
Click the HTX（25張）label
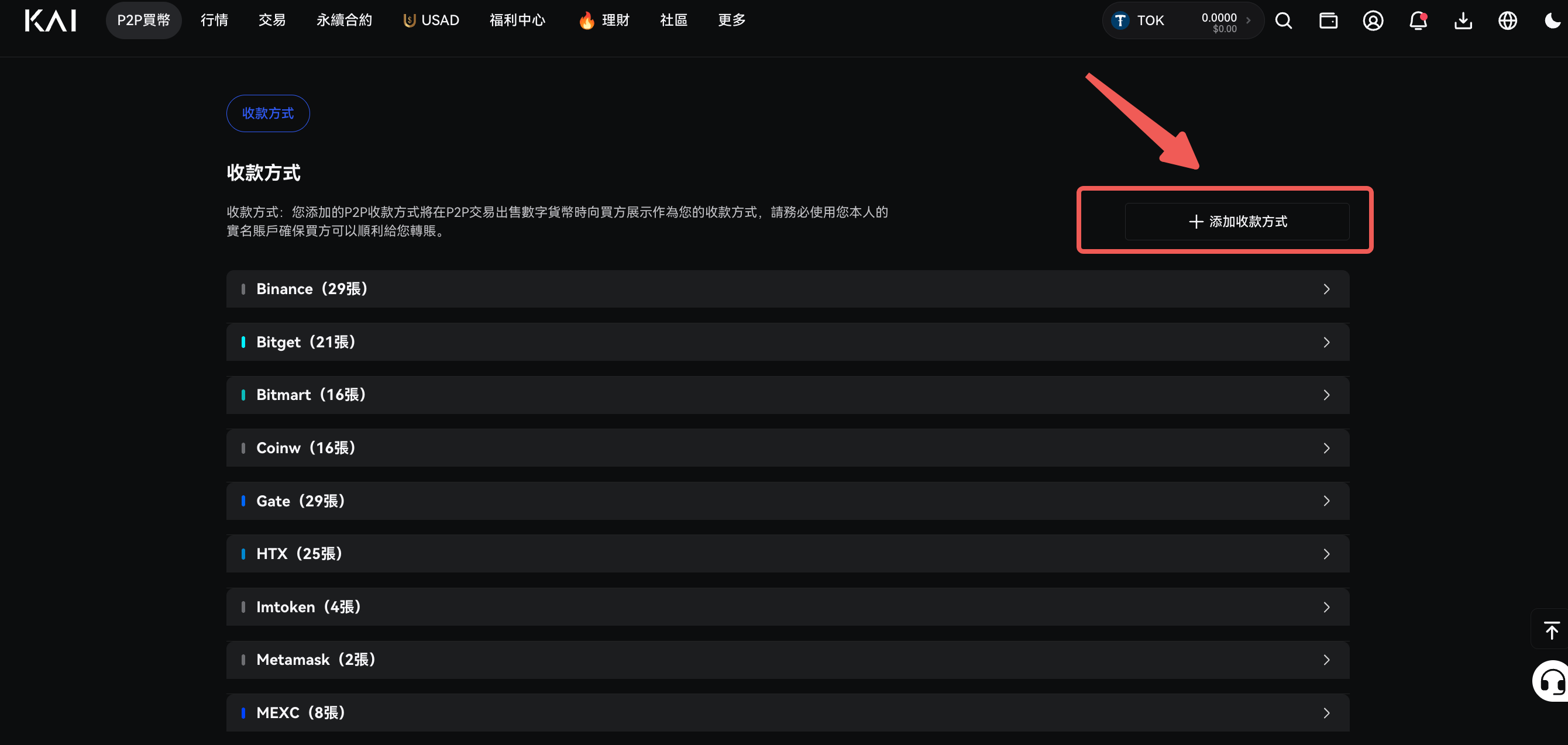(300, 554)
